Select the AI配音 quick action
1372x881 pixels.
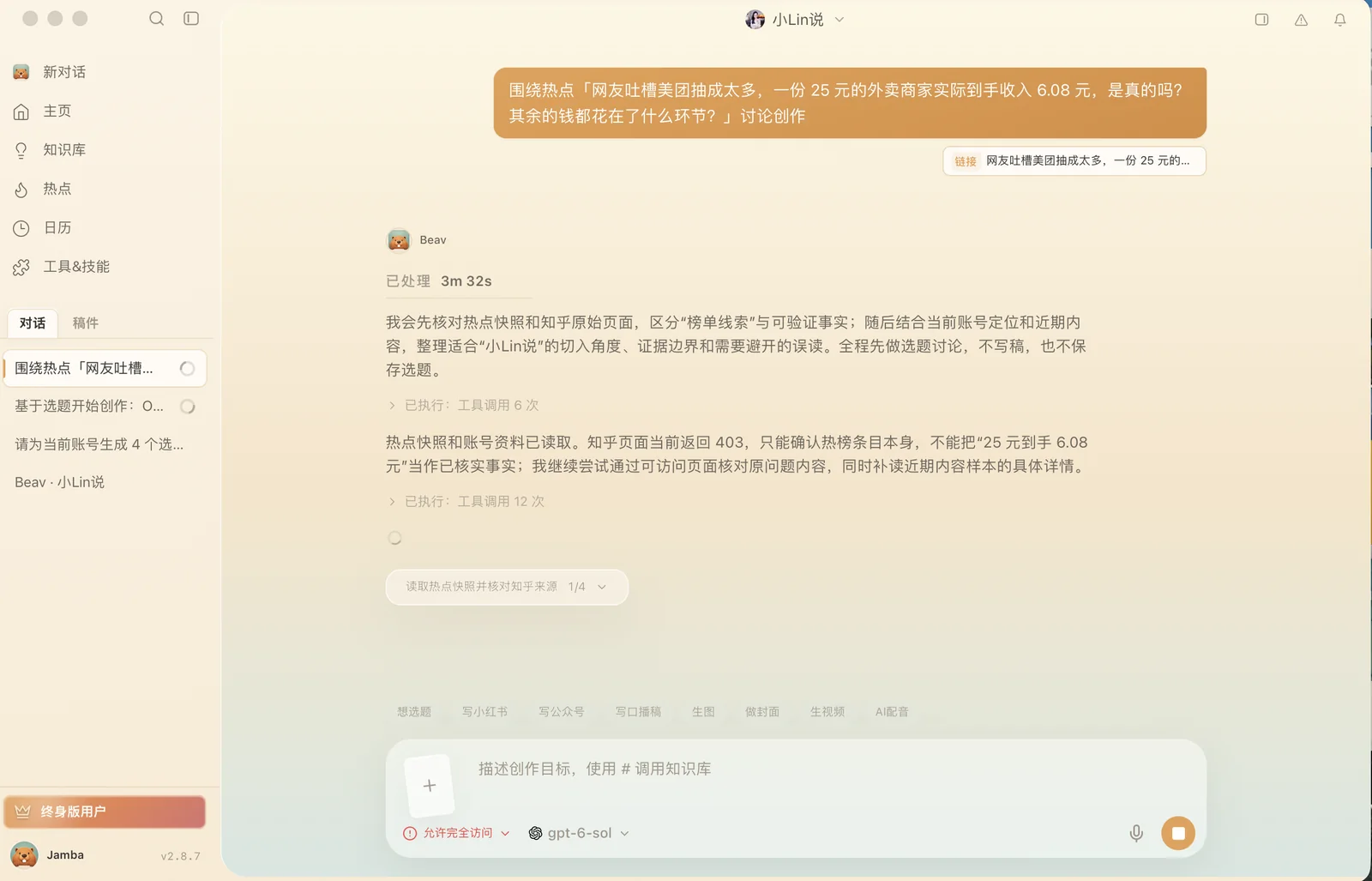point(892,712)
